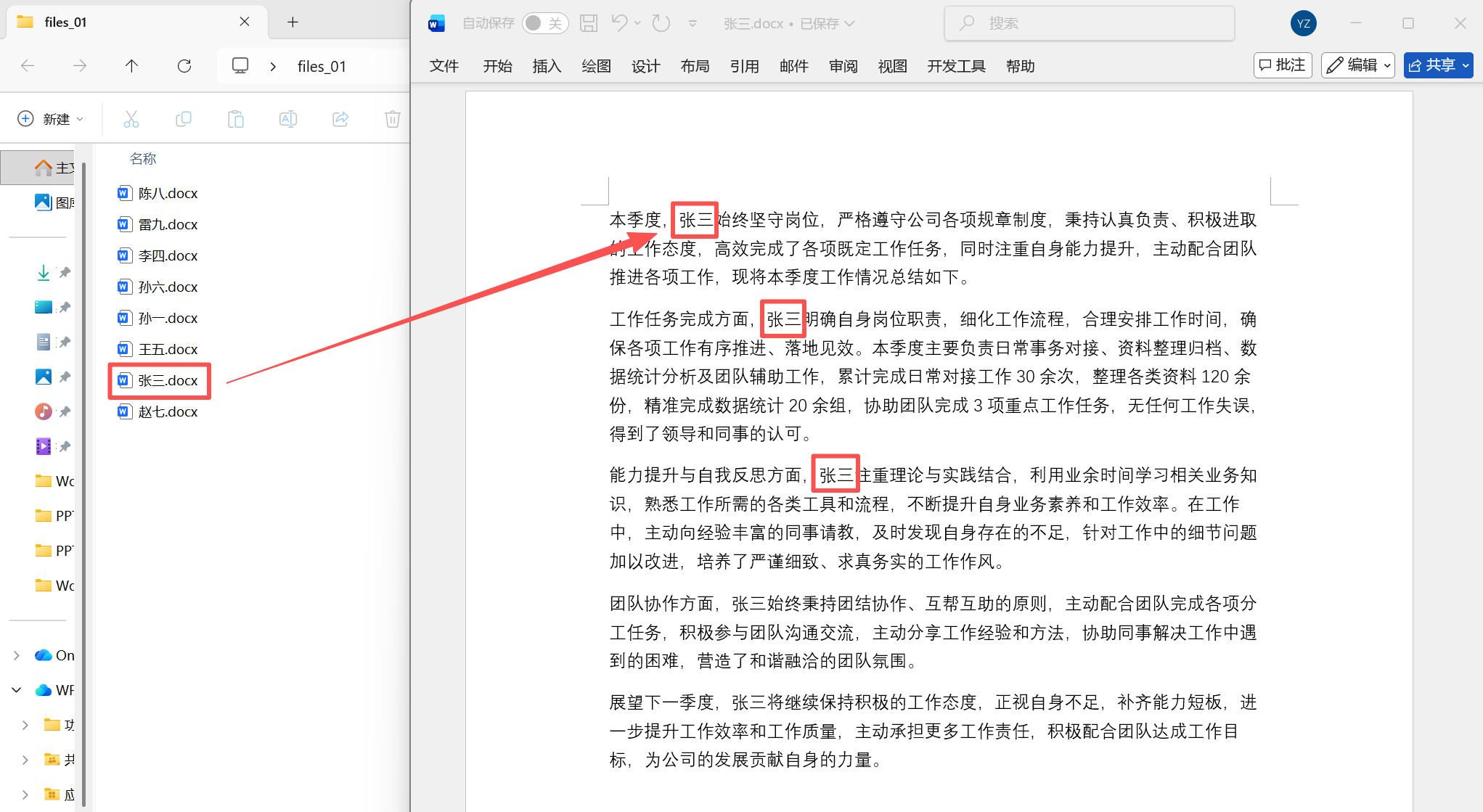This screenshot has width=1483, height=812.
Task: Select 李四.docx in the file list
Action: click(168, 255)
